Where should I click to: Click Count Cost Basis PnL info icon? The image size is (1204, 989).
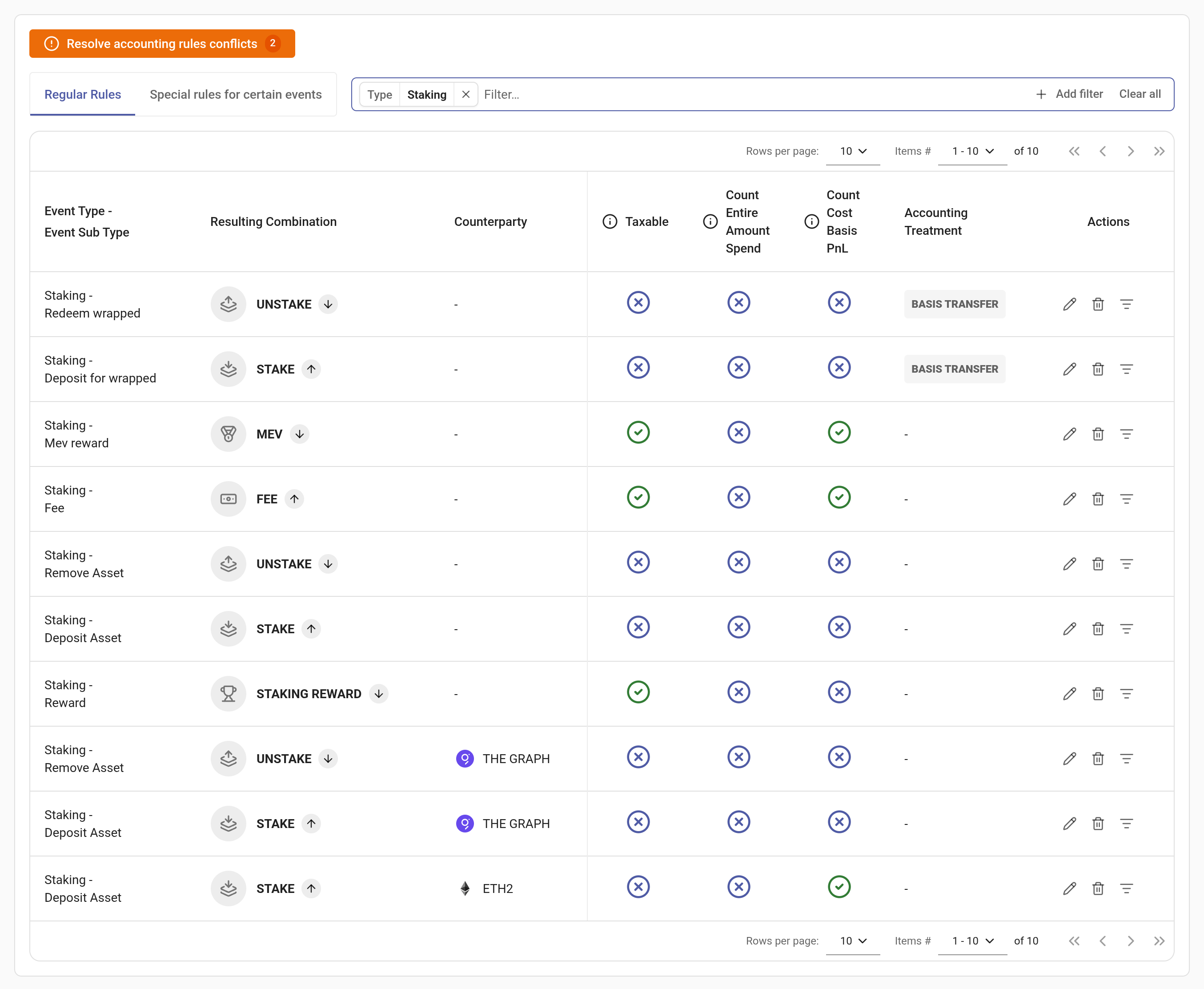pyautogui.click(x=811, y=221)
